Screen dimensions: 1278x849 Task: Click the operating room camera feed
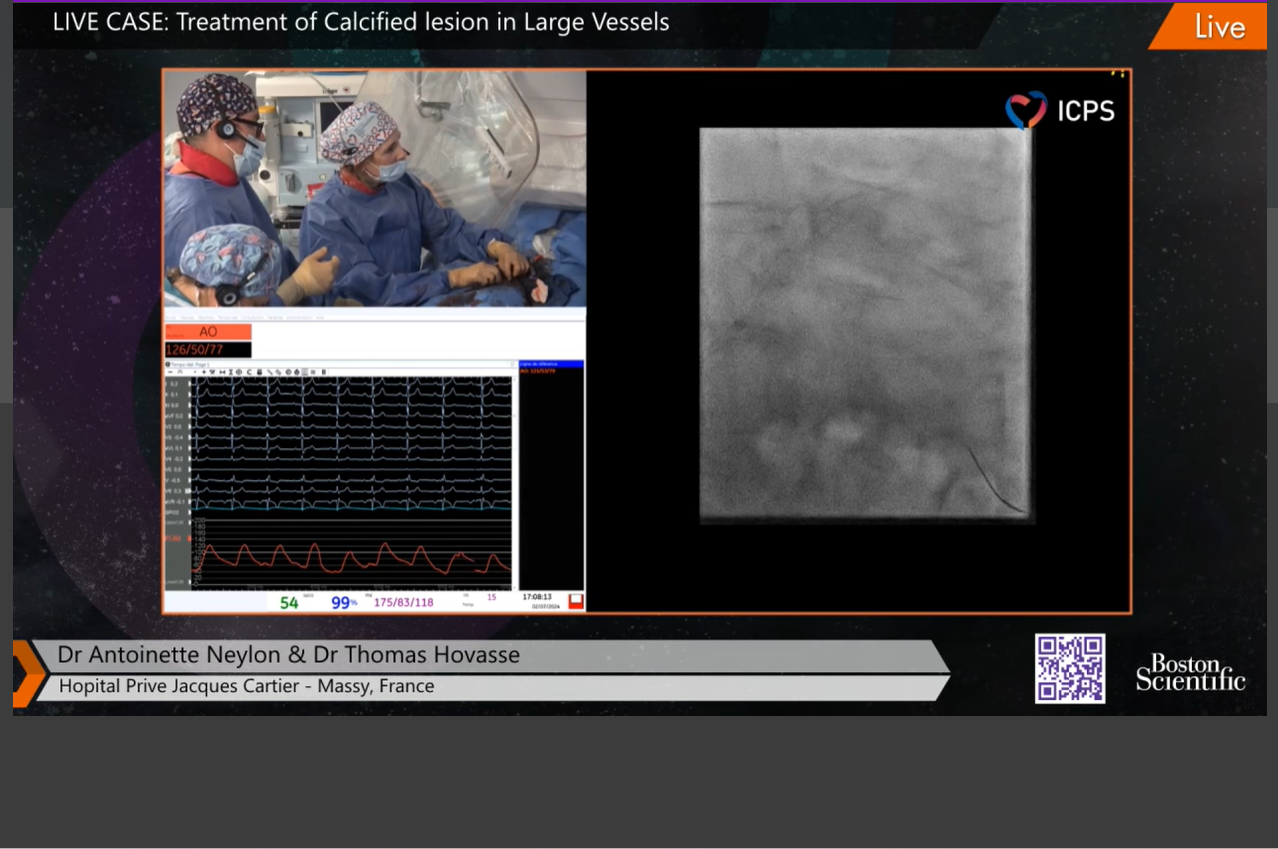[x=374, y=188]
